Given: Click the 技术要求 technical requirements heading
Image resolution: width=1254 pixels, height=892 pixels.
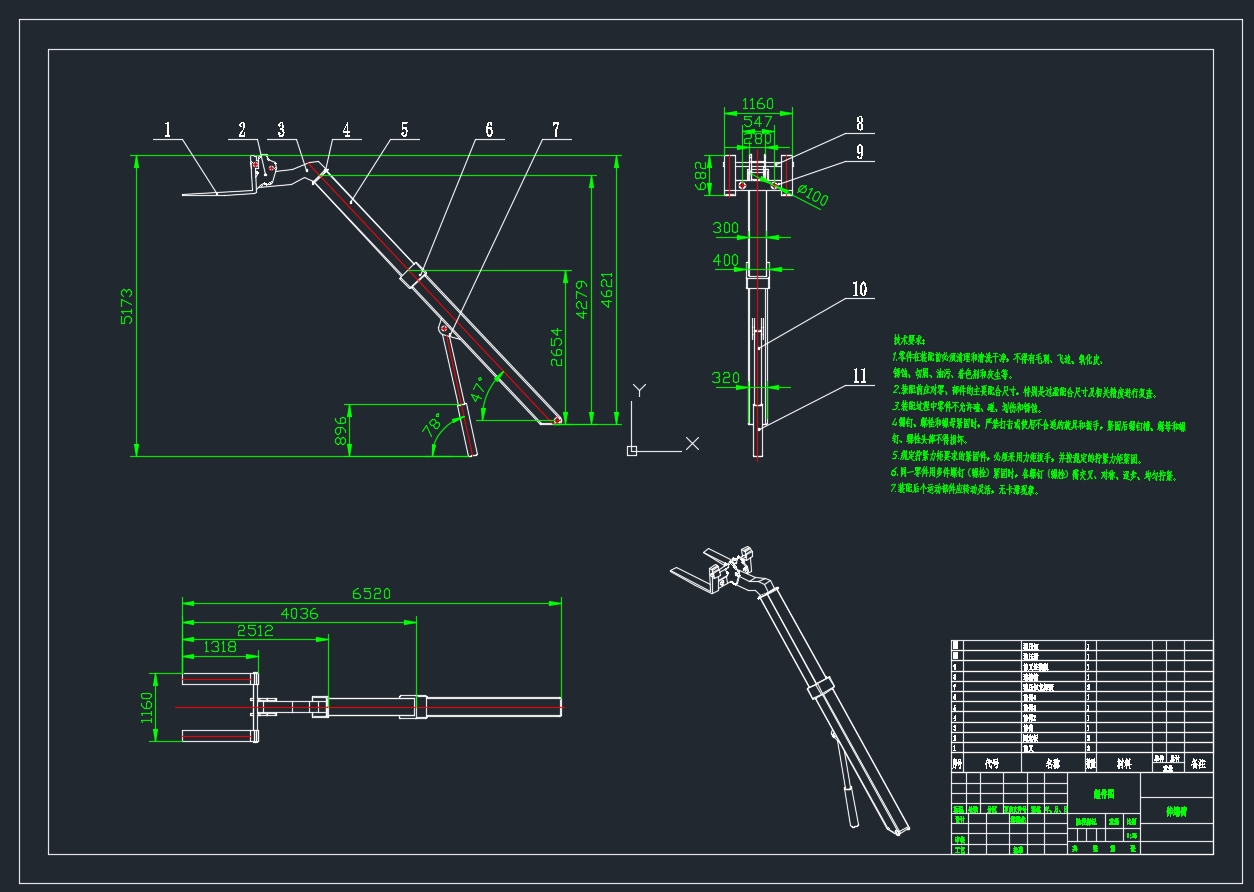Looking at the screenshot, I should [910, 341].
